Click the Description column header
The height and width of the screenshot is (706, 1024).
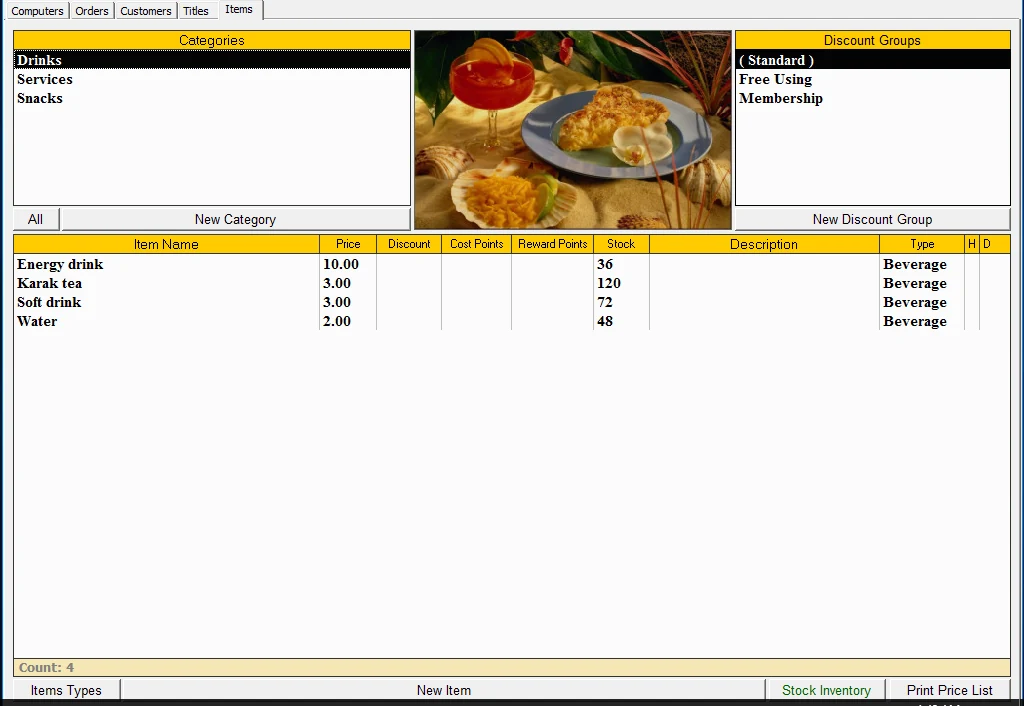tap(764, 244)
